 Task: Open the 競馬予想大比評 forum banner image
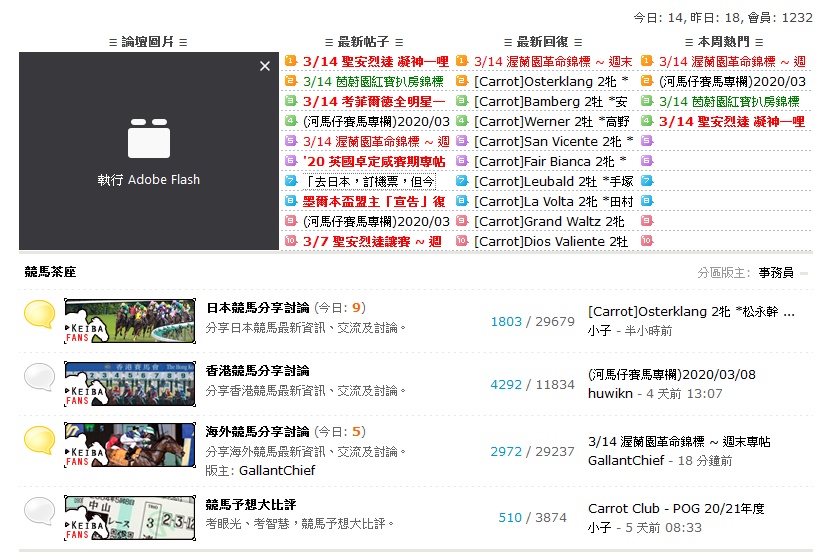129,517
